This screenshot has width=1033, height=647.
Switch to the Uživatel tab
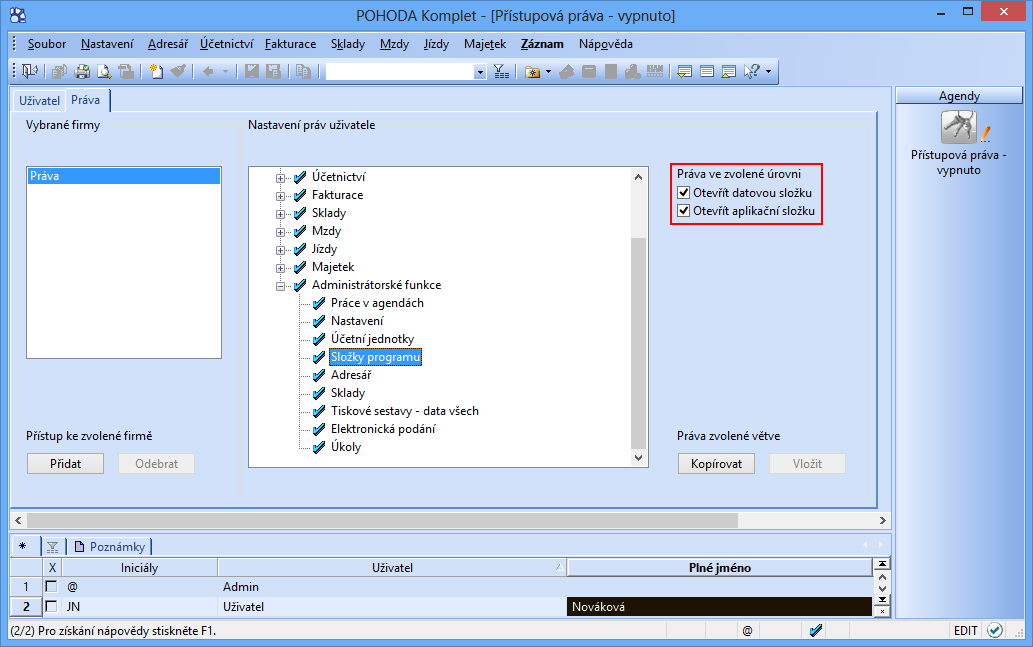pos(40,101)
